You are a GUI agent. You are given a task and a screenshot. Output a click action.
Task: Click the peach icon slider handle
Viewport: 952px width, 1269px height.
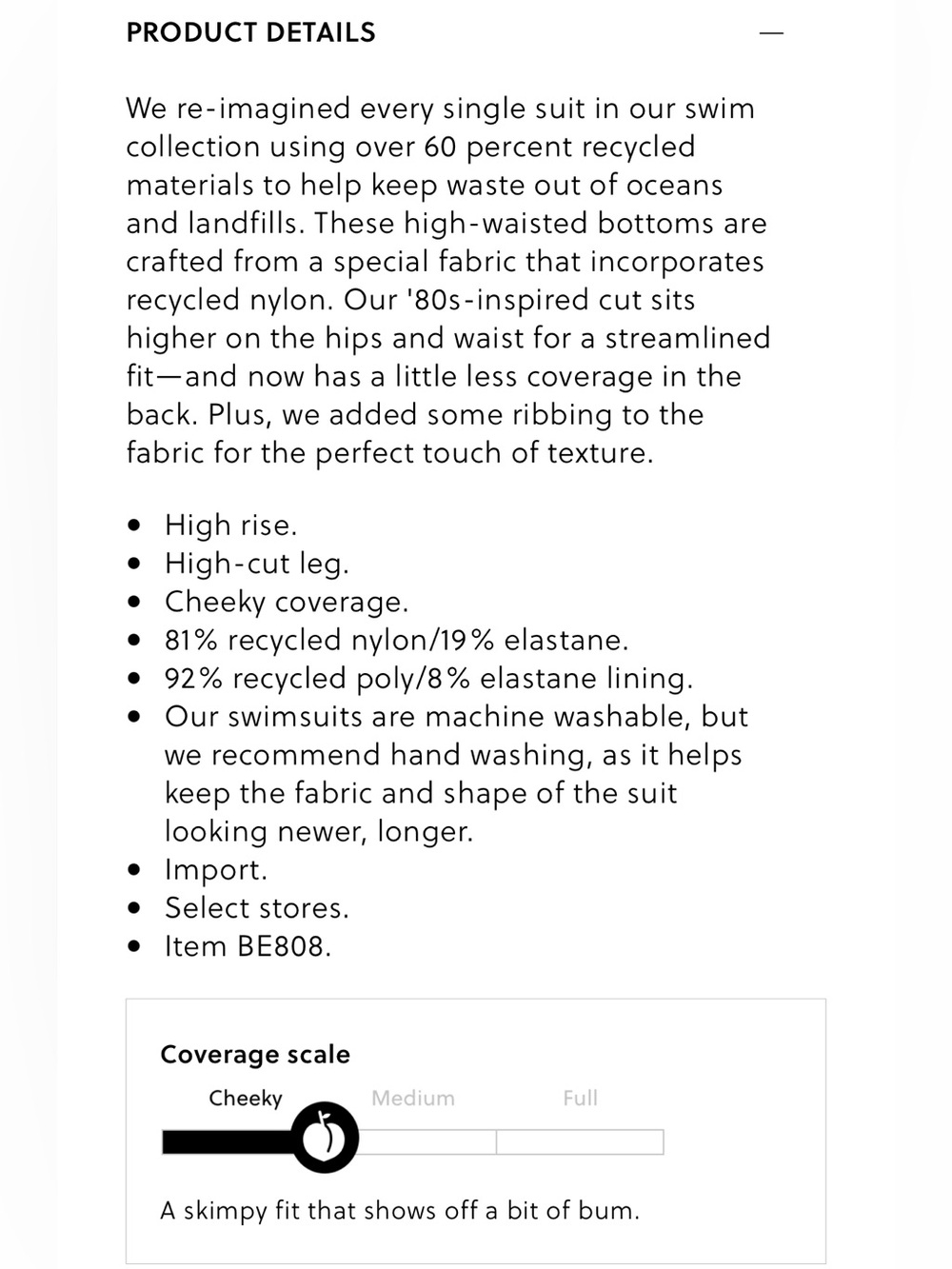[326, 1138]
